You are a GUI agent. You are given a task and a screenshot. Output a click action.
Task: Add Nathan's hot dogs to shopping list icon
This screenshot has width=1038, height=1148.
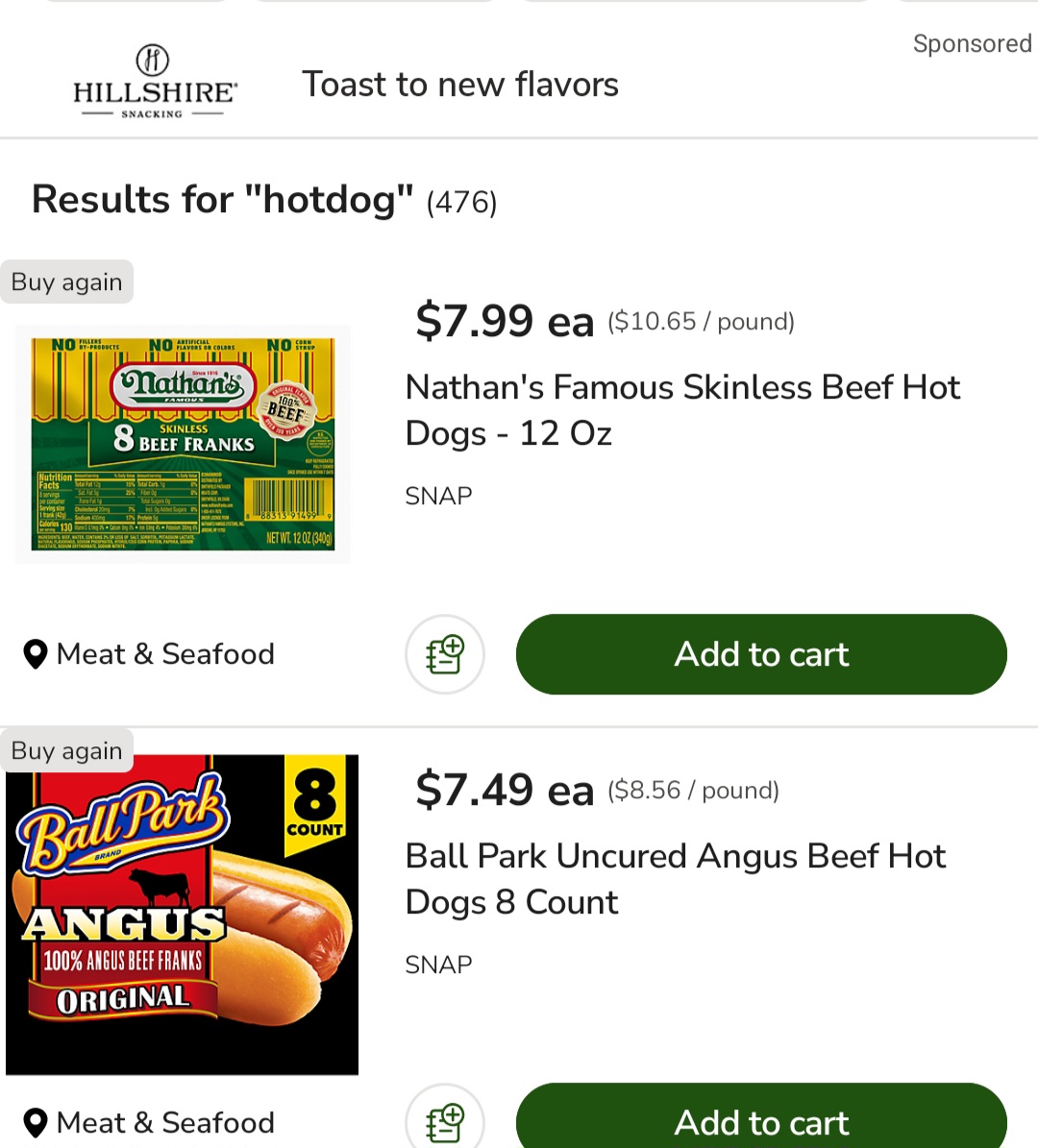445,654
